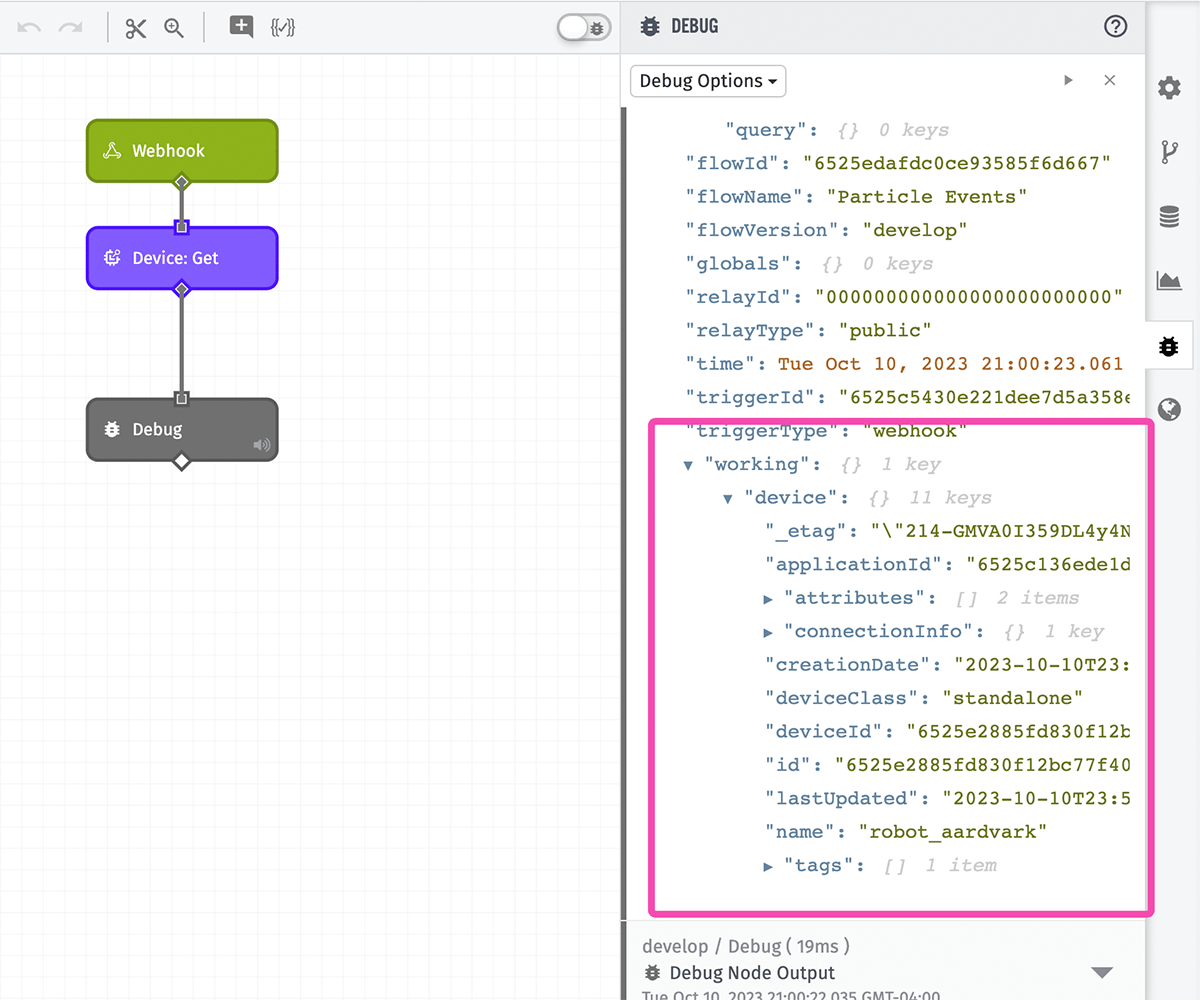Viewport: 1200px width, 1000px height.
Task: Click the "_etag" row
Action: coord(948,531)
